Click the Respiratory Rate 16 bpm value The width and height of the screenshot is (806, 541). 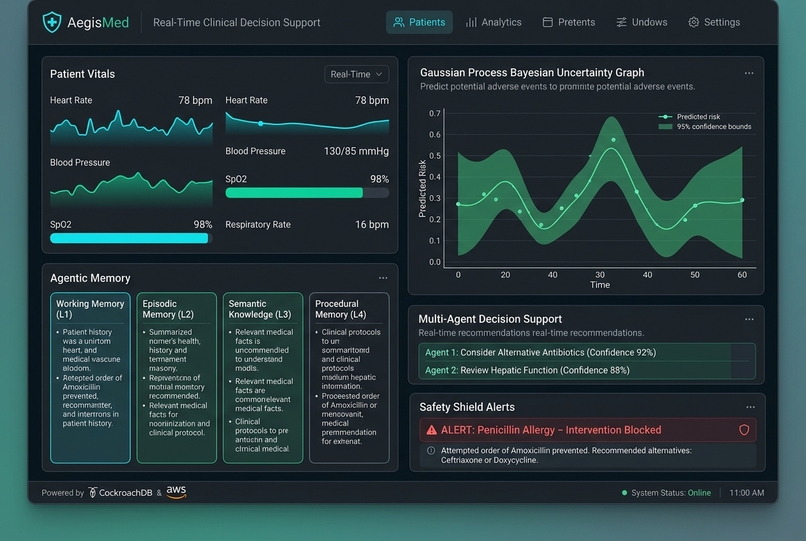tap(372, 225)
